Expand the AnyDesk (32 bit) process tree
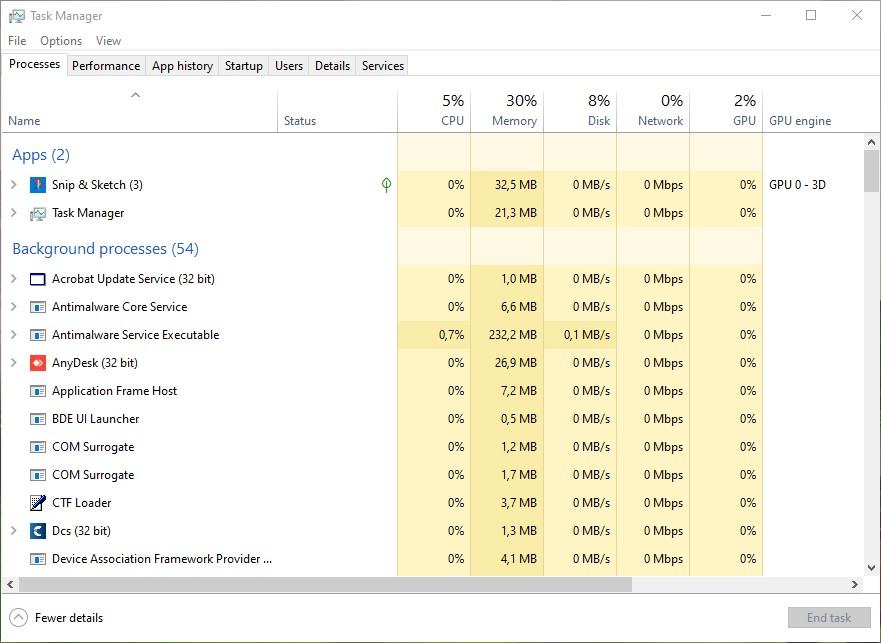The width and height of the screenshot is (881, 643). pos(13,363)
